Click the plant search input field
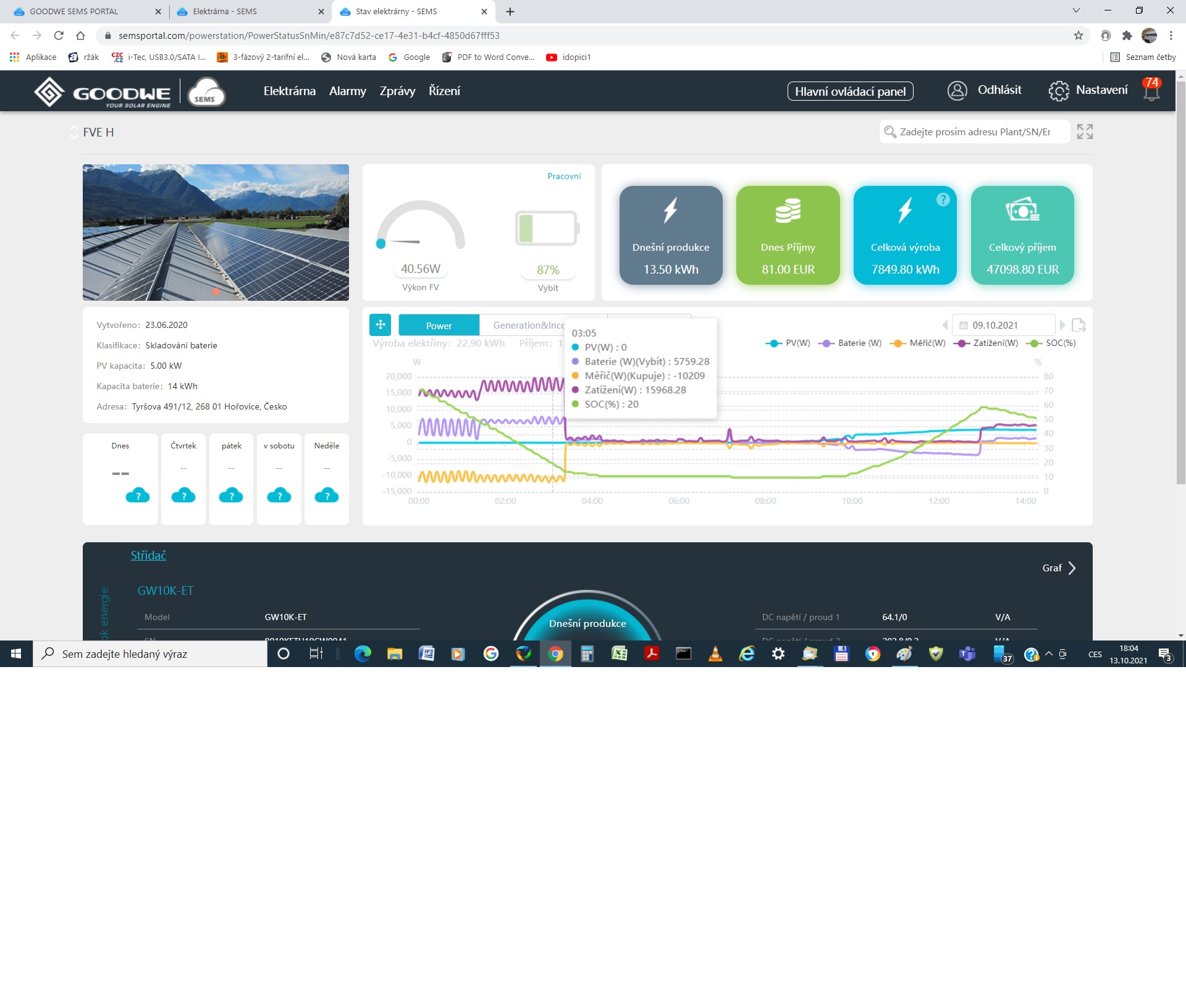The height and width of the screenshot is (1008, 1186). tap(974, 132)
